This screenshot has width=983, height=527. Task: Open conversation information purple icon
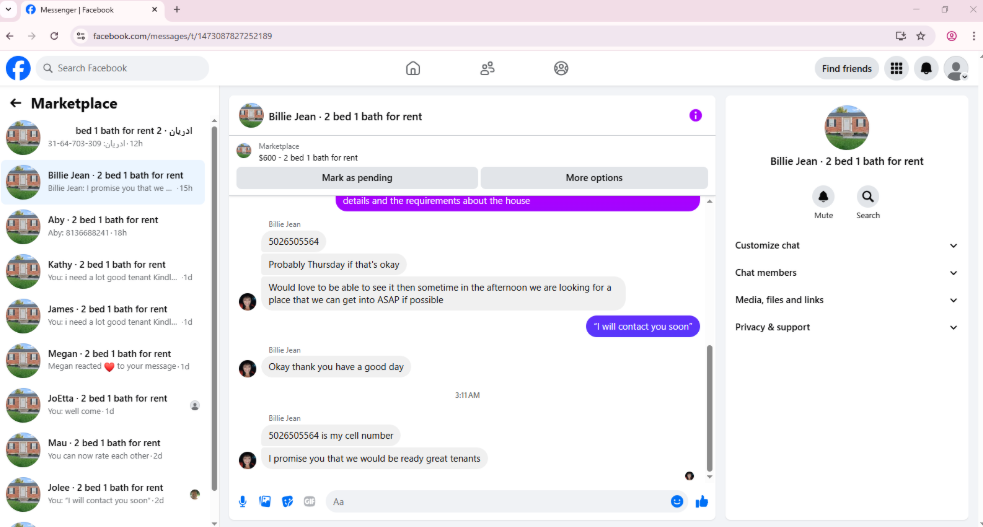point(695,115)
